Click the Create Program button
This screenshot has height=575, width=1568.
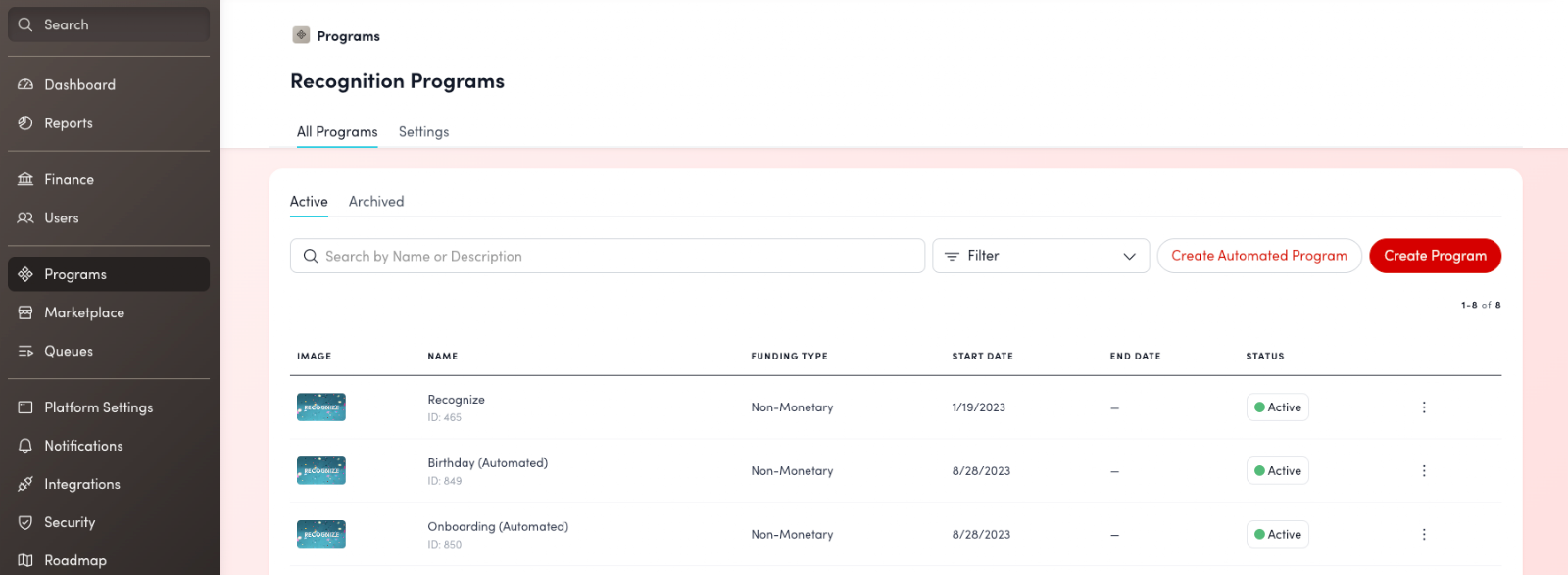tap(1435, 257)
